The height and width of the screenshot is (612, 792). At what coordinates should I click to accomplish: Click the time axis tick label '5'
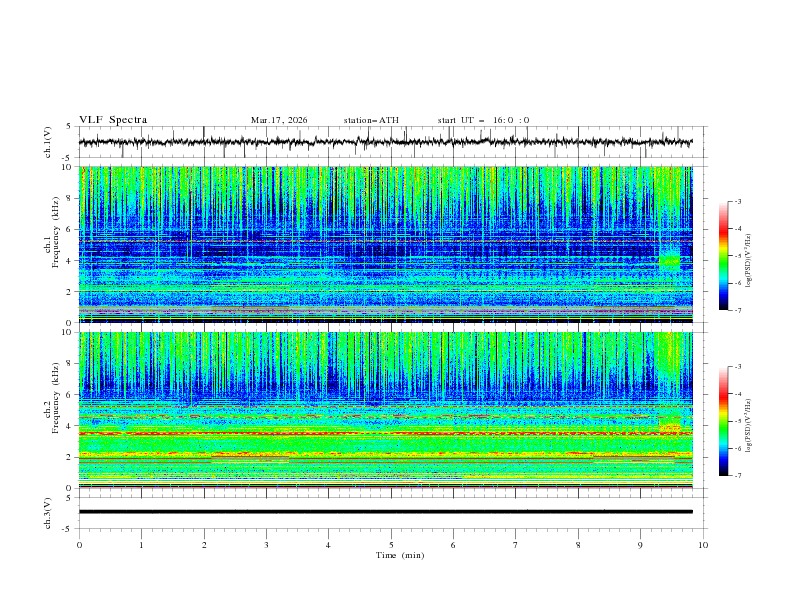coord(391,545)
